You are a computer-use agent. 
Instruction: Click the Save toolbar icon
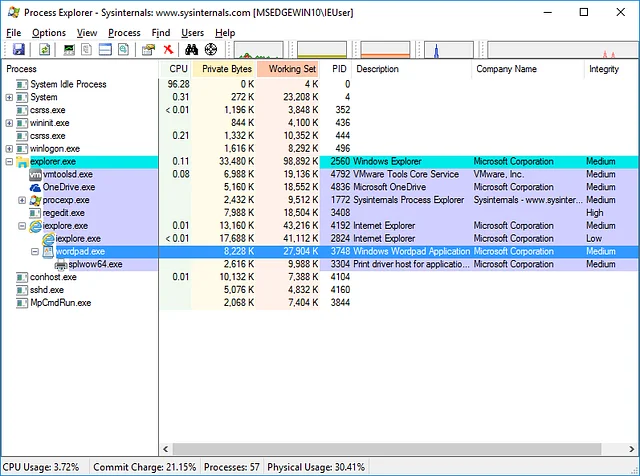(18, 50)
